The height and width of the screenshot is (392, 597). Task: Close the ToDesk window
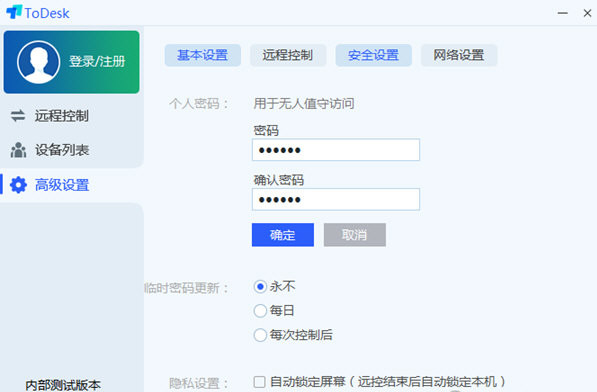click(x=587, y=13)
